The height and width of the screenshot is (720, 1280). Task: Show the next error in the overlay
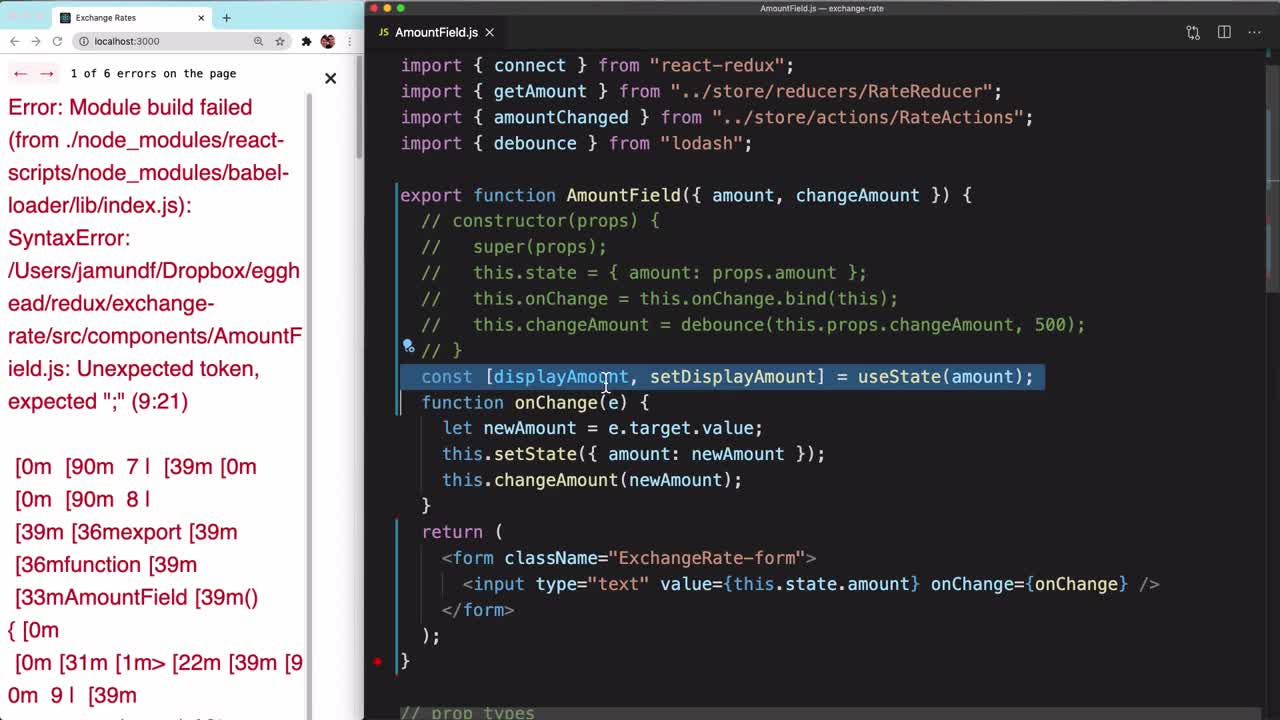(x=46, y=73)
